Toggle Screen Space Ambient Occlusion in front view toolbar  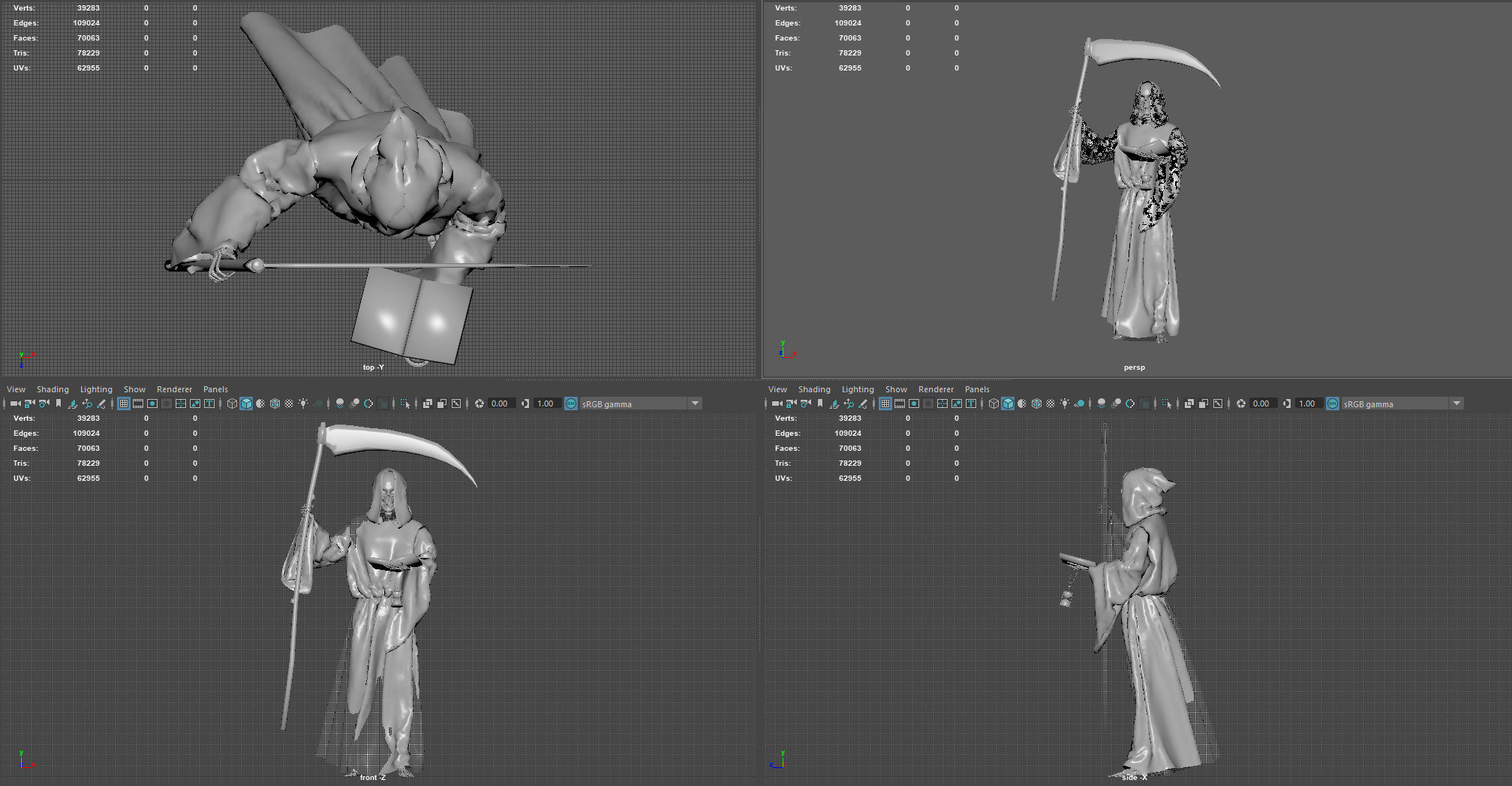coord(339,403)
